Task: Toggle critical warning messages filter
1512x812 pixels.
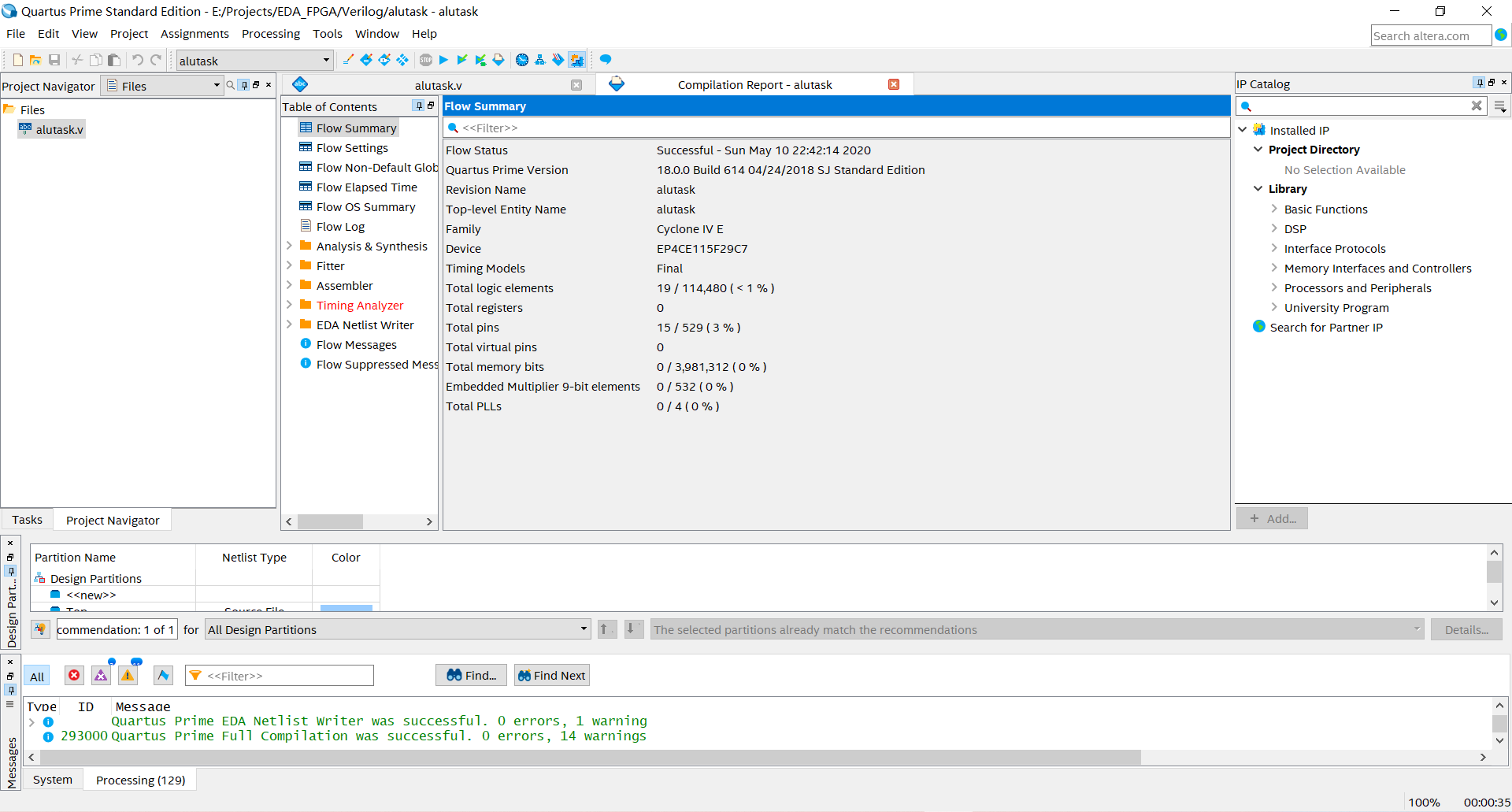Action: tap(101, 676)
